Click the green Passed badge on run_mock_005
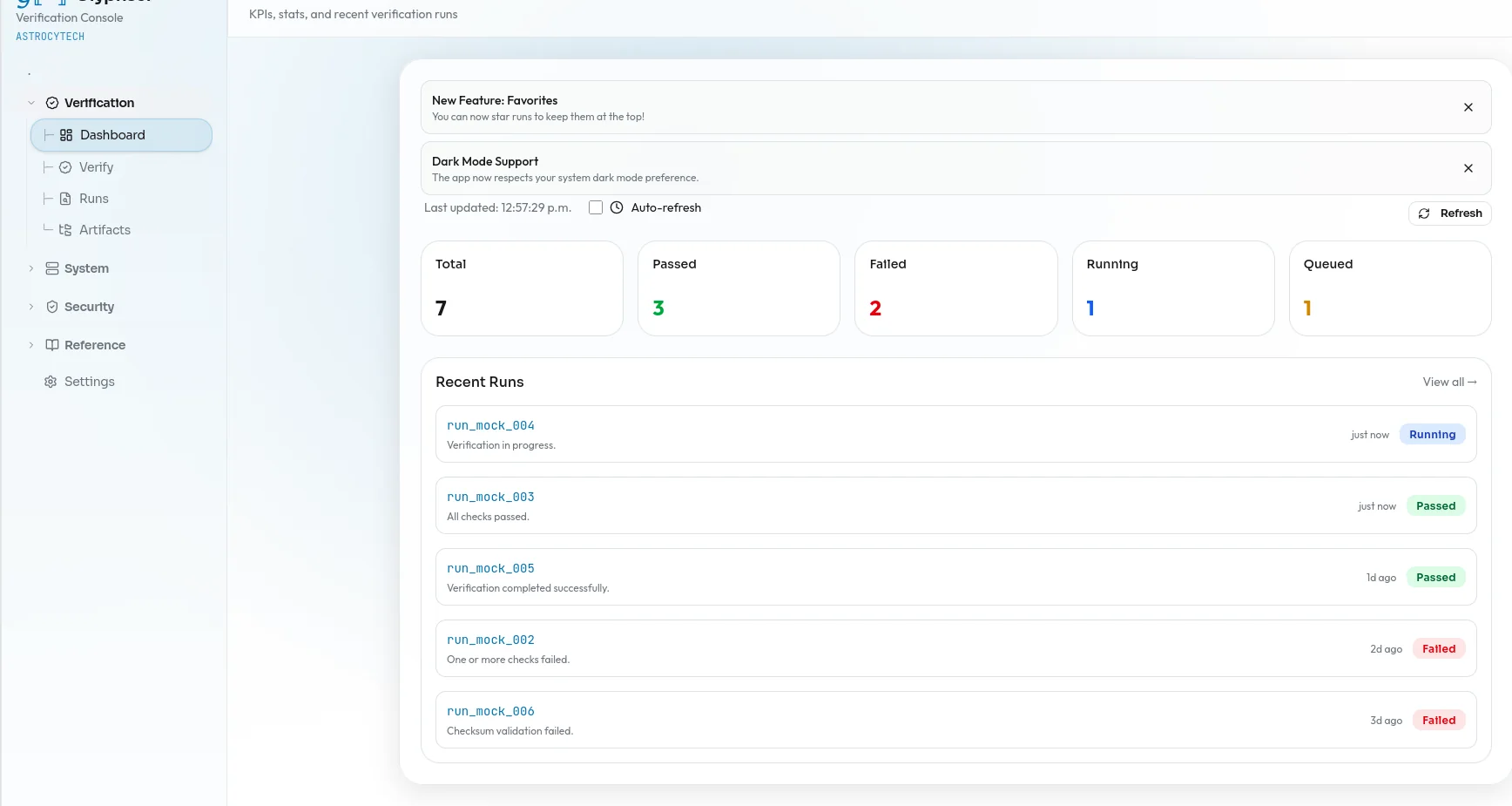Image resolution: width=1512 pixels, height=806 pixels. [1435, 577]
